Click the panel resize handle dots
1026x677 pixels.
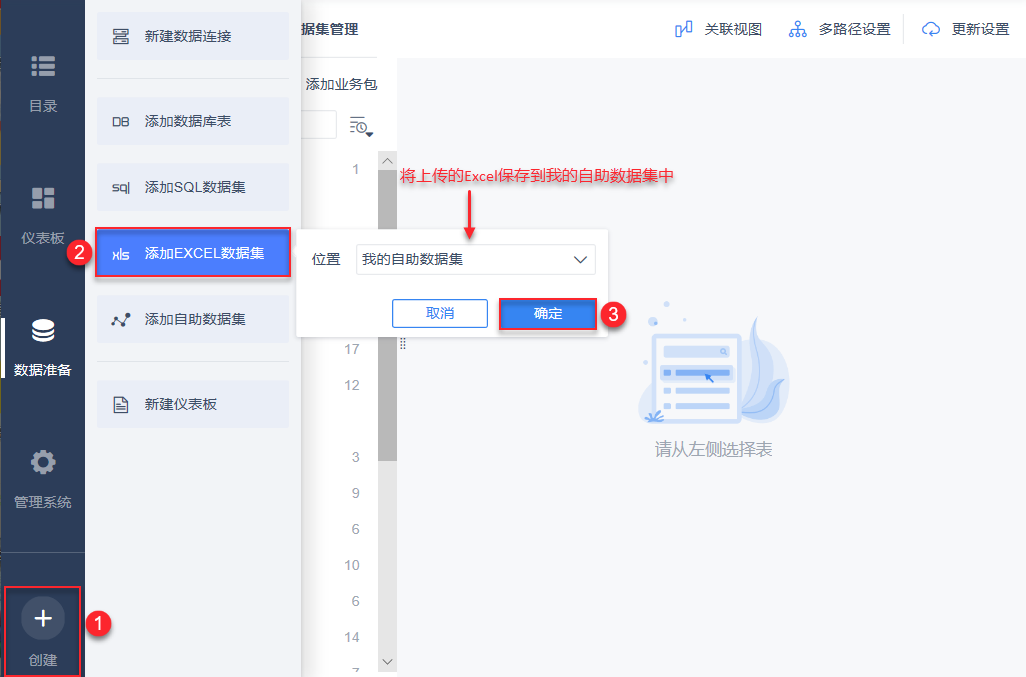(403, 344)
